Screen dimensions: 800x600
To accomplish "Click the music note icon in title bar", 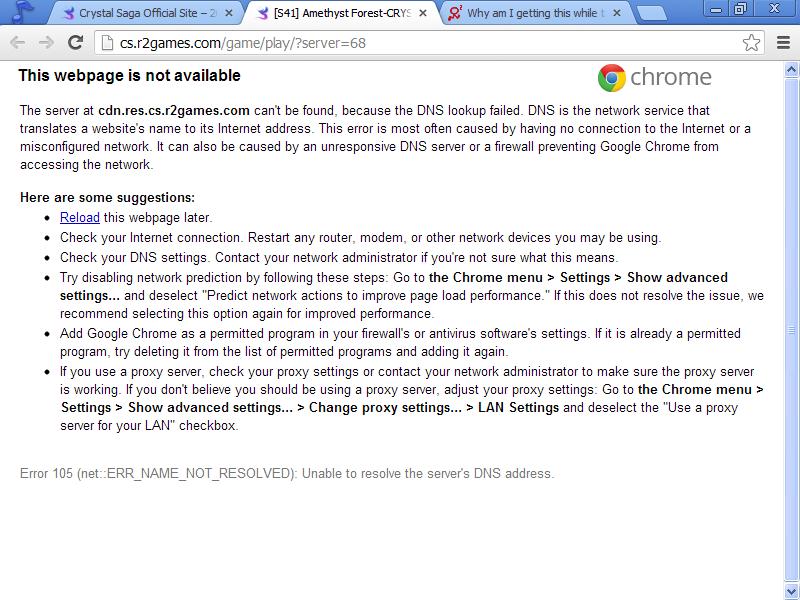I will (x=23, y=12).
